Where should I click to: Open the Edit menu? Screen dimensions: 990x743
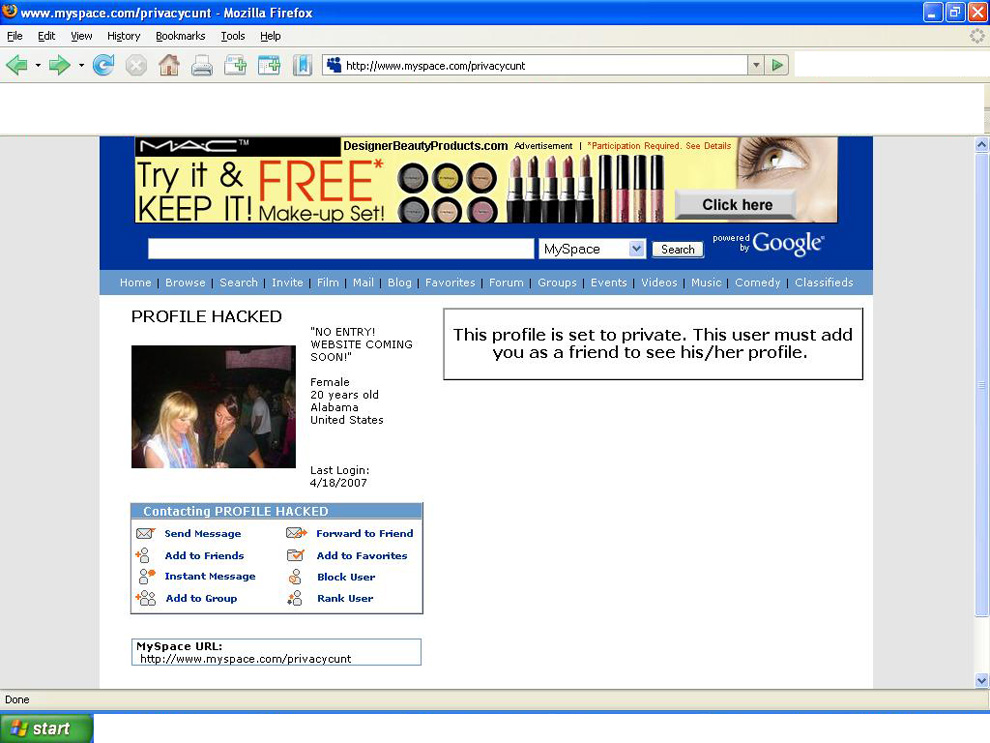(x=46, y=36)
